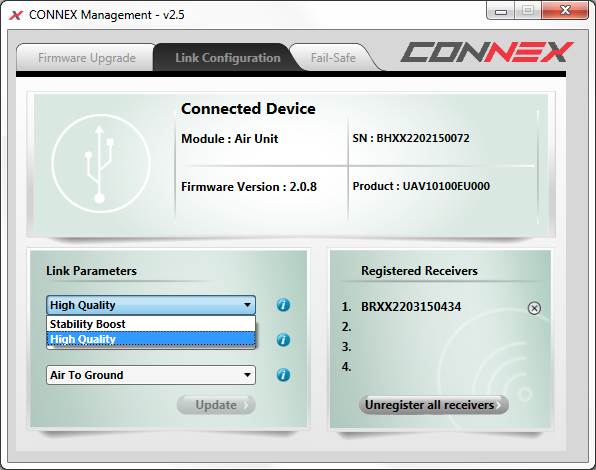
Task: Click Unregister all receivers button
Action: click(x=433, y=405)
